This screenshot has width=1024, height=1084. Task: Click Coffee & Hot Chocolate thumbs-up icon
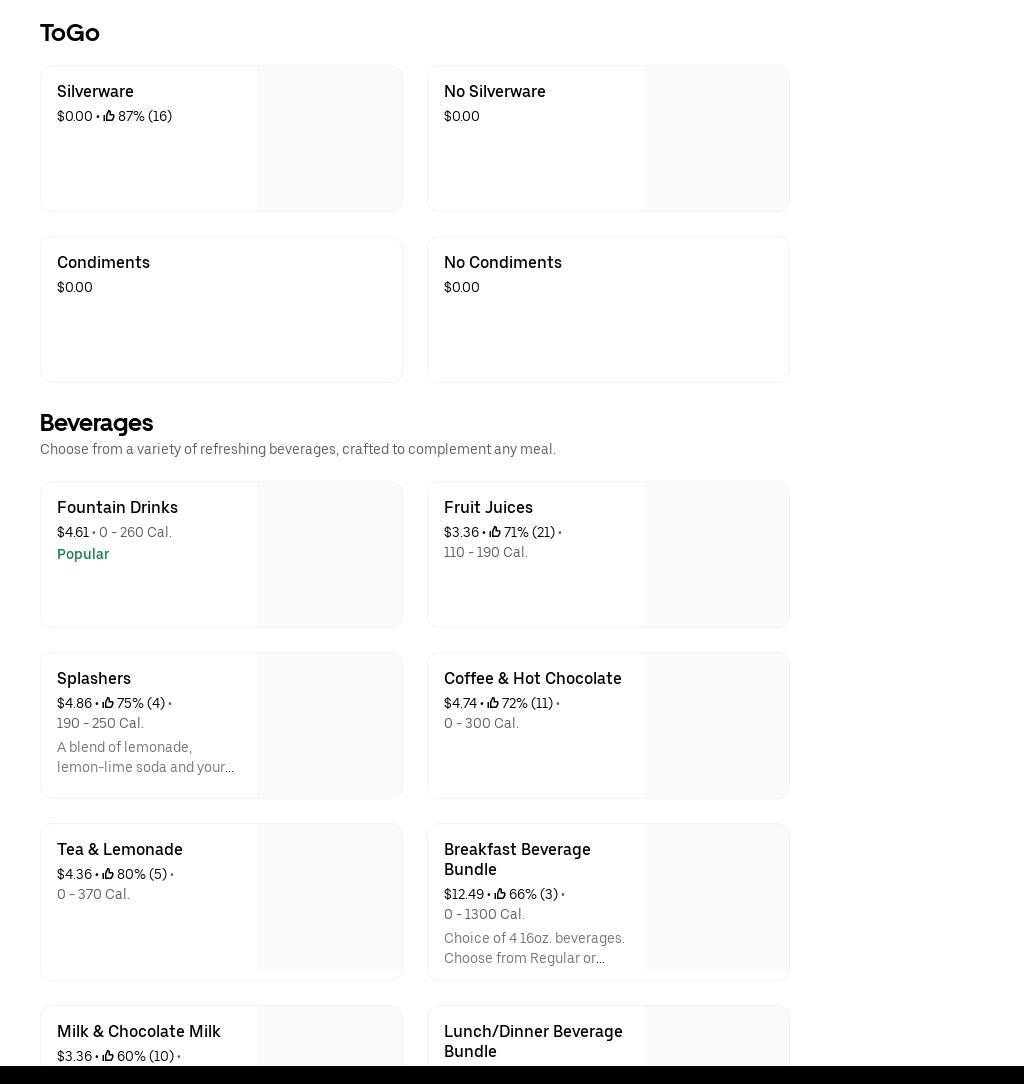point(493,704)
